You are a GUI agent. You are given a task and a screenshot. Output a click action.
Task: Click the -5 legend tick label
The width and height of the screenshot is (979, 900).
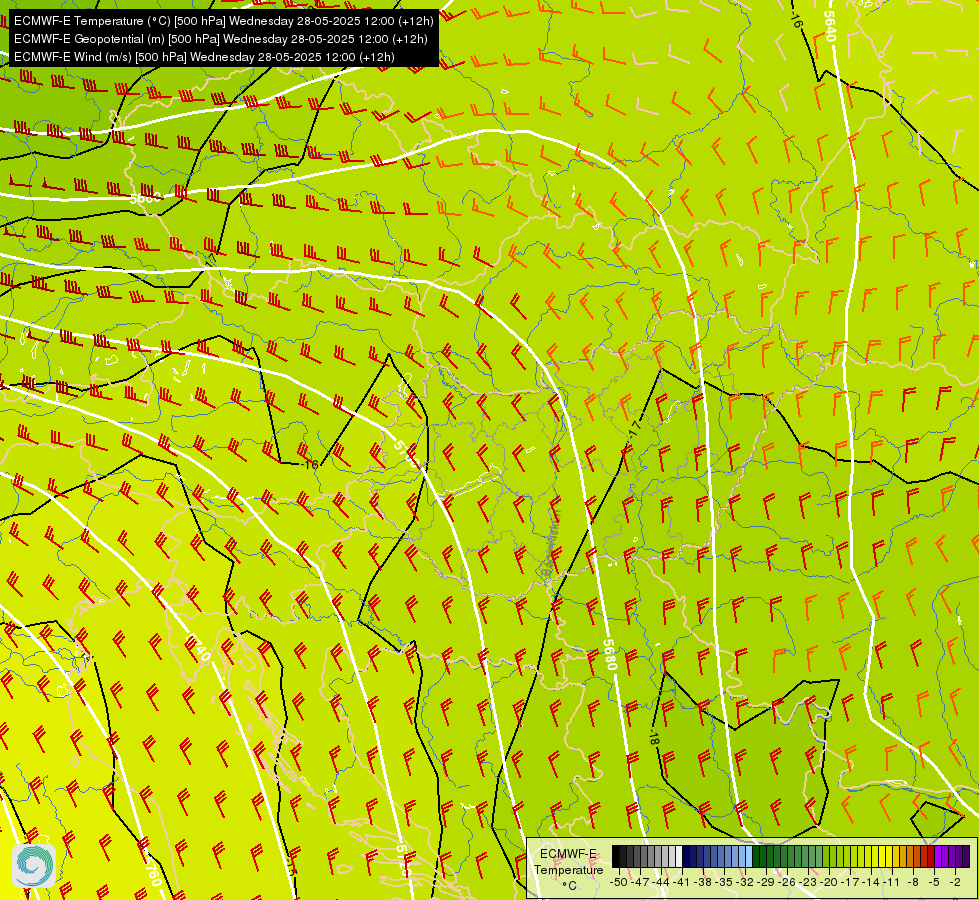(933, 882)
